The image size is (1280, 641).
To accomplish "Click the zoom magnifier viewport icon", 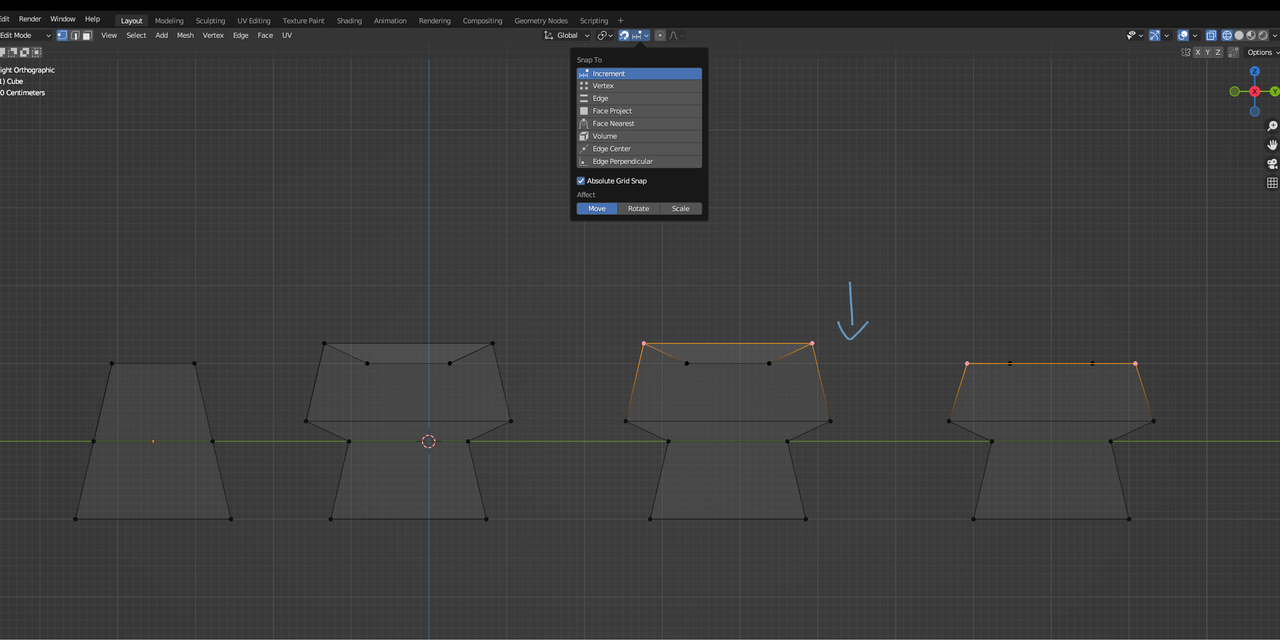I will 1272,126.
